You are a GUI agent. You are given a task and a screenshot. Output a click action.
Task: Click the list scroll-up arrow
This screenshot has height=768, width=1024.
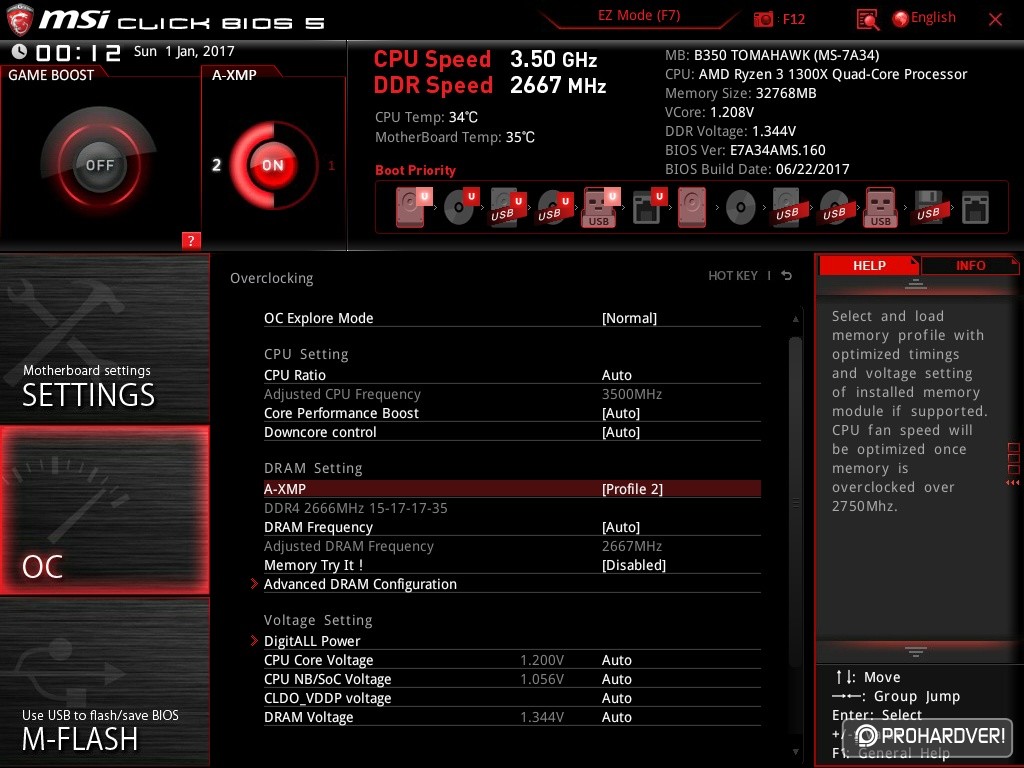pyautogui.click(x=795, y=319)
